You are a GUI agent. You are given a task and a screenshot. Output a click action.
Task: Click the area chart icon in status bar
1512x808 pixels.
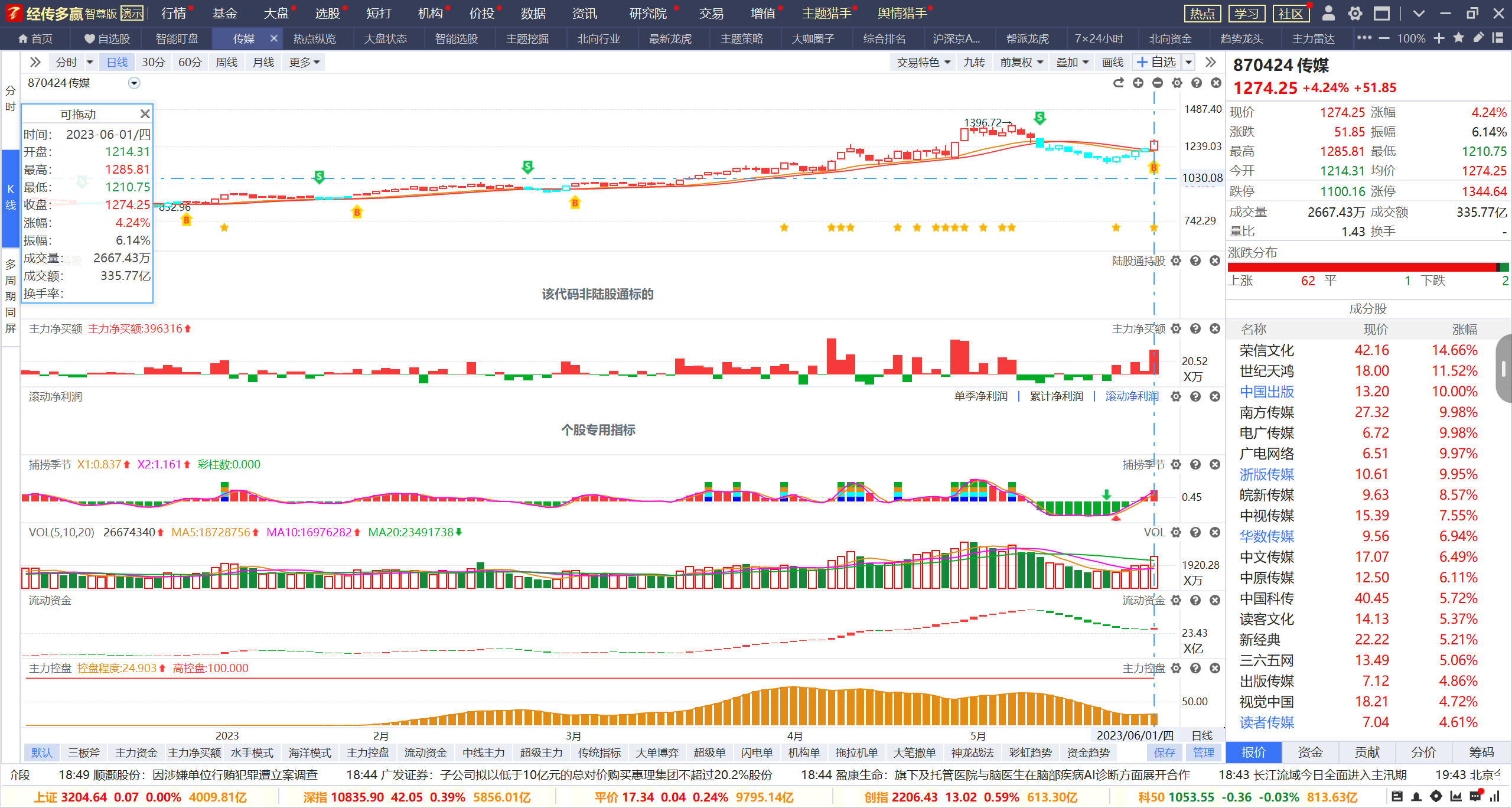[1456, 797]
